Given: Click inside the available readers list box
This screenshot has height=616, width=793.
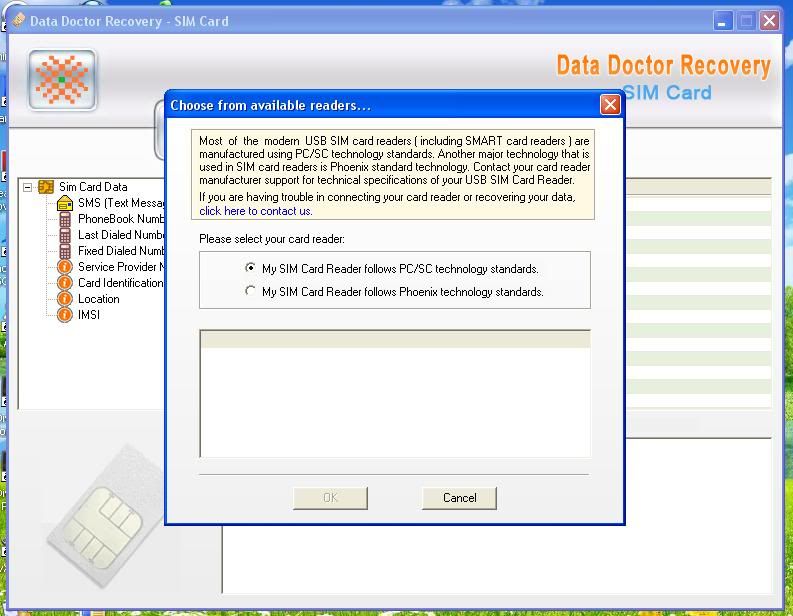Looking at the screenshot, I should click(x=395, y=393).
